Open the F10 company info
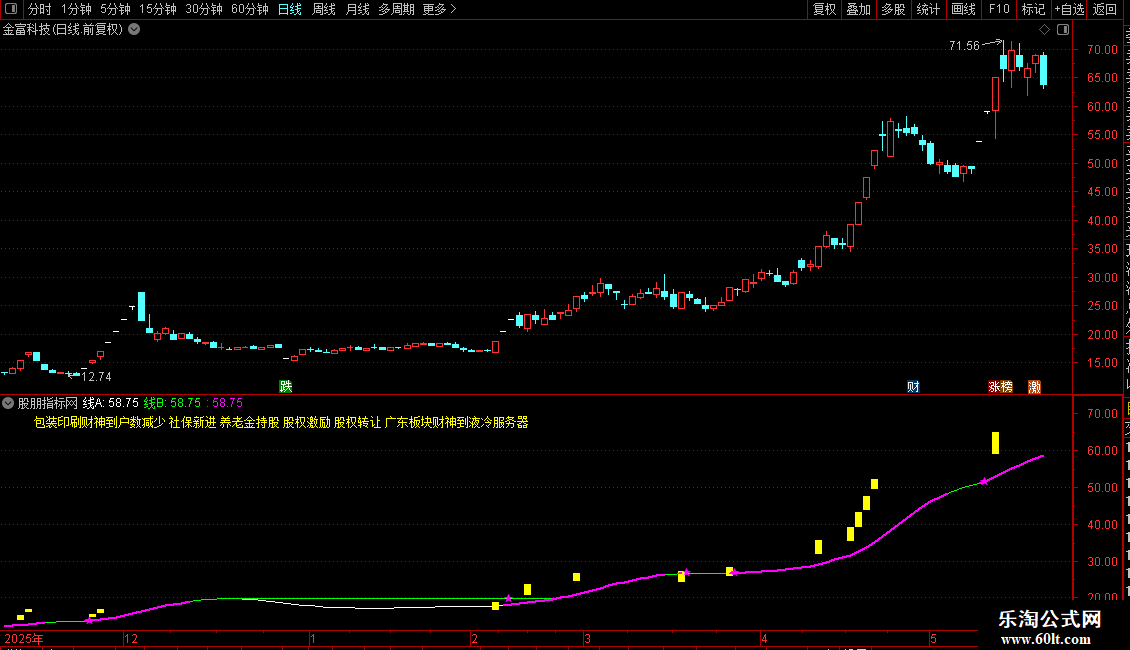 tap(999, 9)
